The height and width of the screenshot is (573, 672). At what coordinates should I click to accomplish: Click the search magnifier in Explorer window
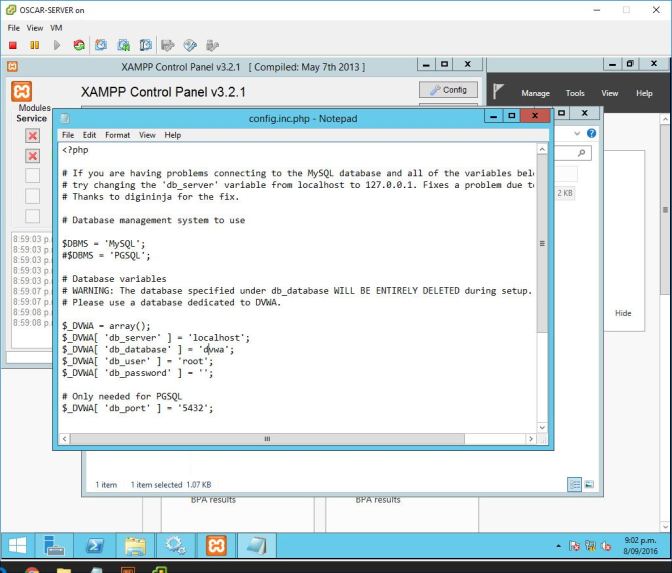coord(582,153)
